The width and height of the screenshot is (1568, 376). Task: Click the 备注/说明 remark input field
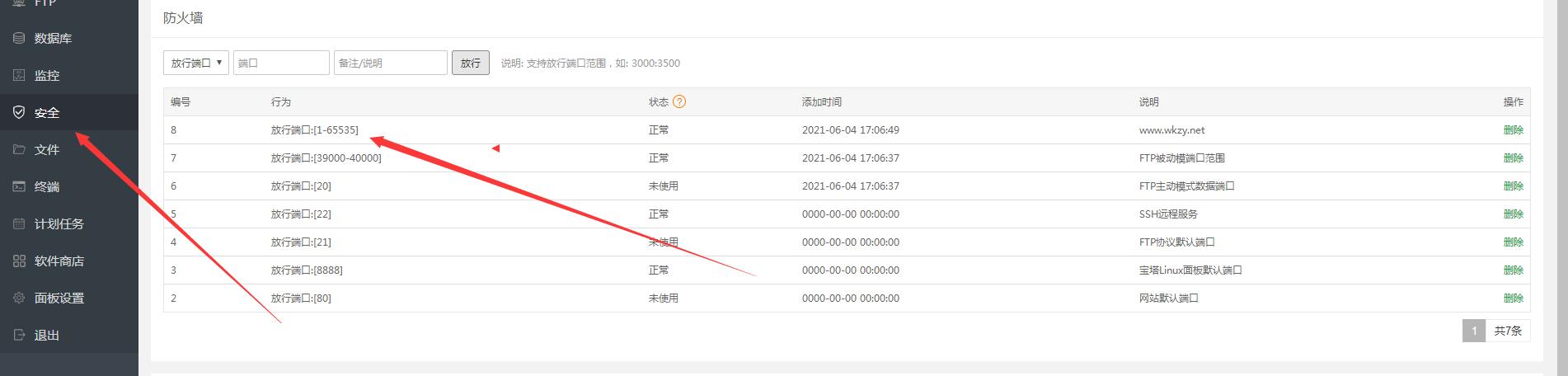point(390,63)
